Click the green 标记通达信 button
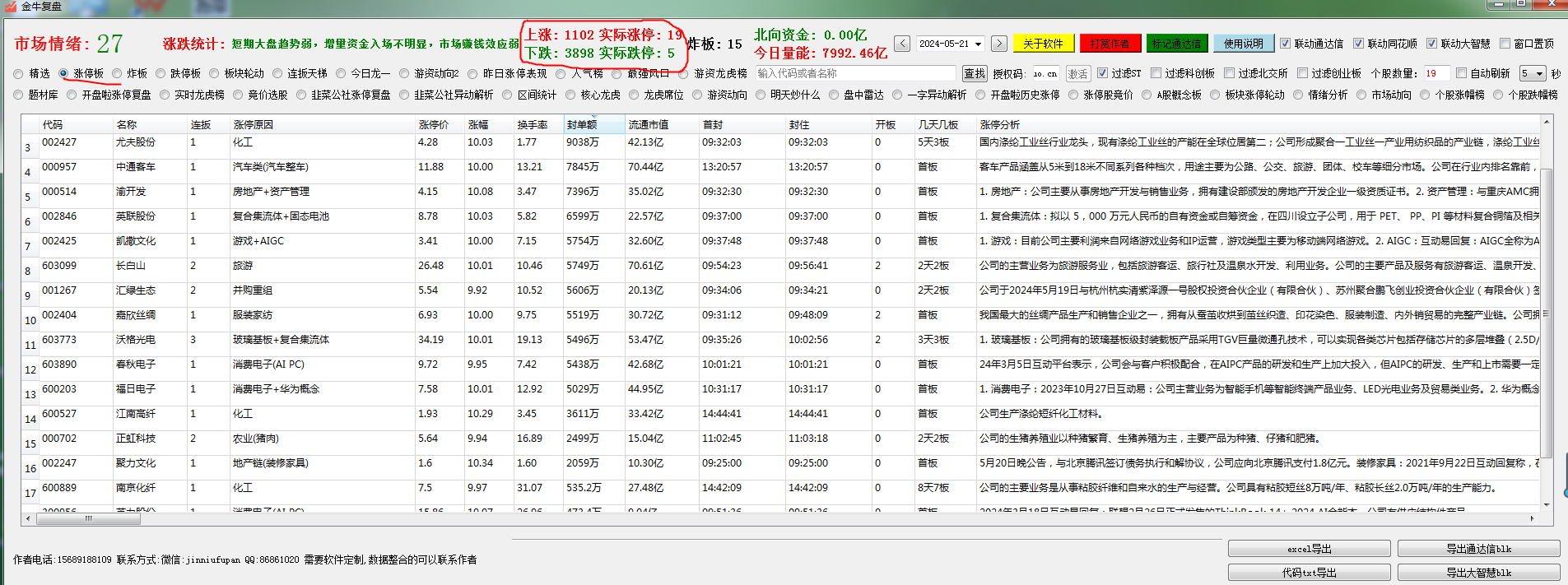Viewport: 1568px width, 585px height. 1176,44
